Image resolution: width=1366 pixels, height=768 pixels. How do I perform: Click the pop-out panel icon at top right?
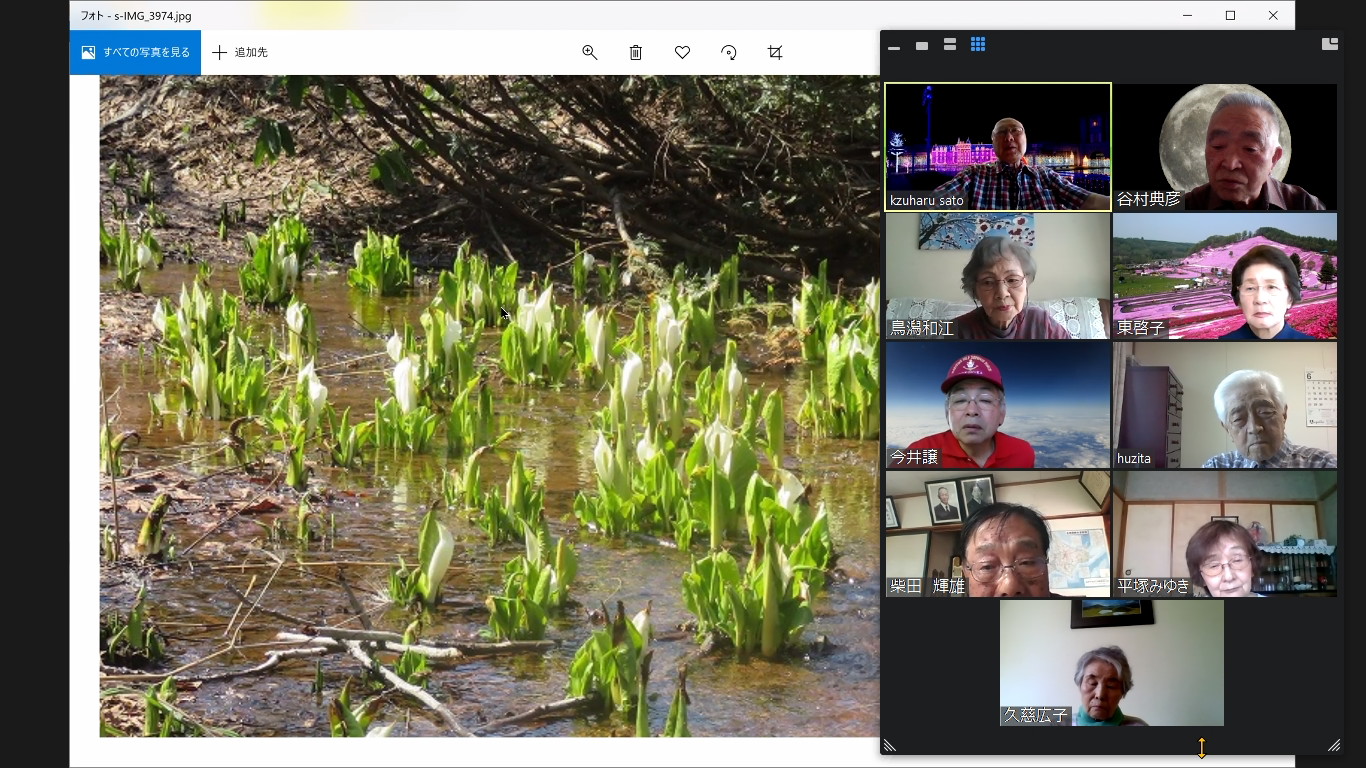point(1329,44)
